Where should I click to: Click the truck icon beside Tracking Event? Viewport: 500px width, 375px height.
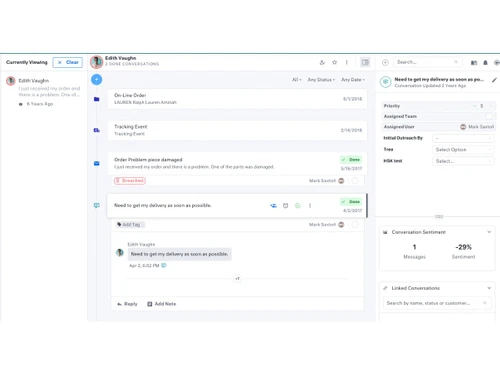click(x=97, y=130)
